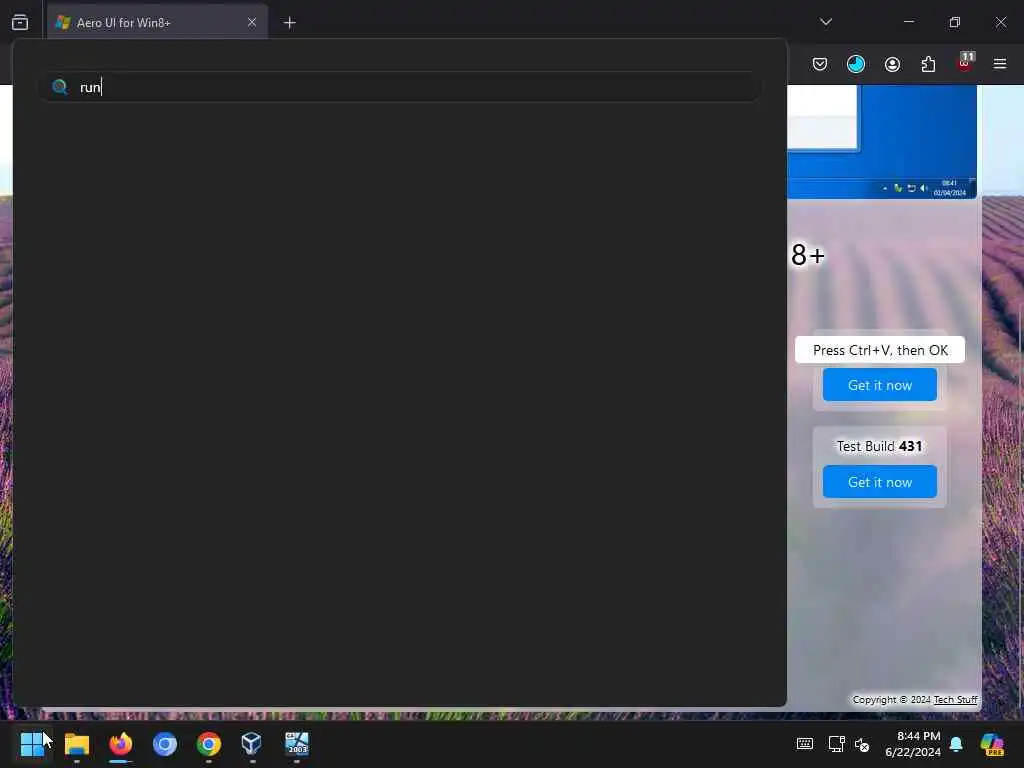This screenshot has height=768, width=1024.
Task: Launch Google Chrome from the taskbar
Action: (x=209, y=744)
